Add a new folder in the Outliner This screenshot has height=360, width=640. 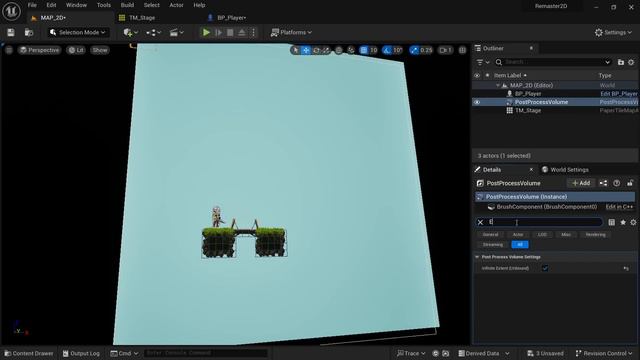[x=621, y=62]
